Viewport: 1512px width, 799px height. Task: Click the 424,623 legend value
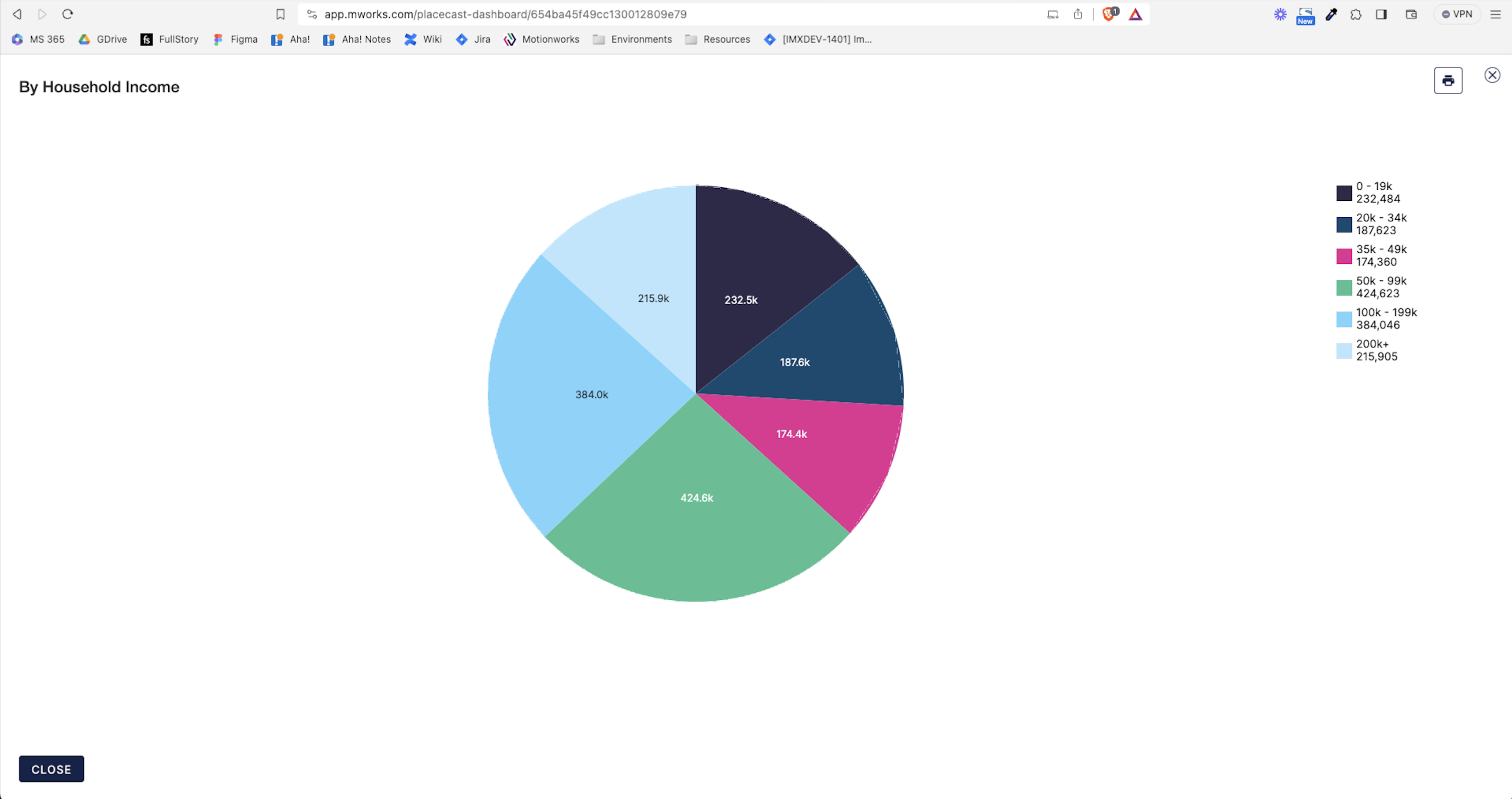[1377, 294]
